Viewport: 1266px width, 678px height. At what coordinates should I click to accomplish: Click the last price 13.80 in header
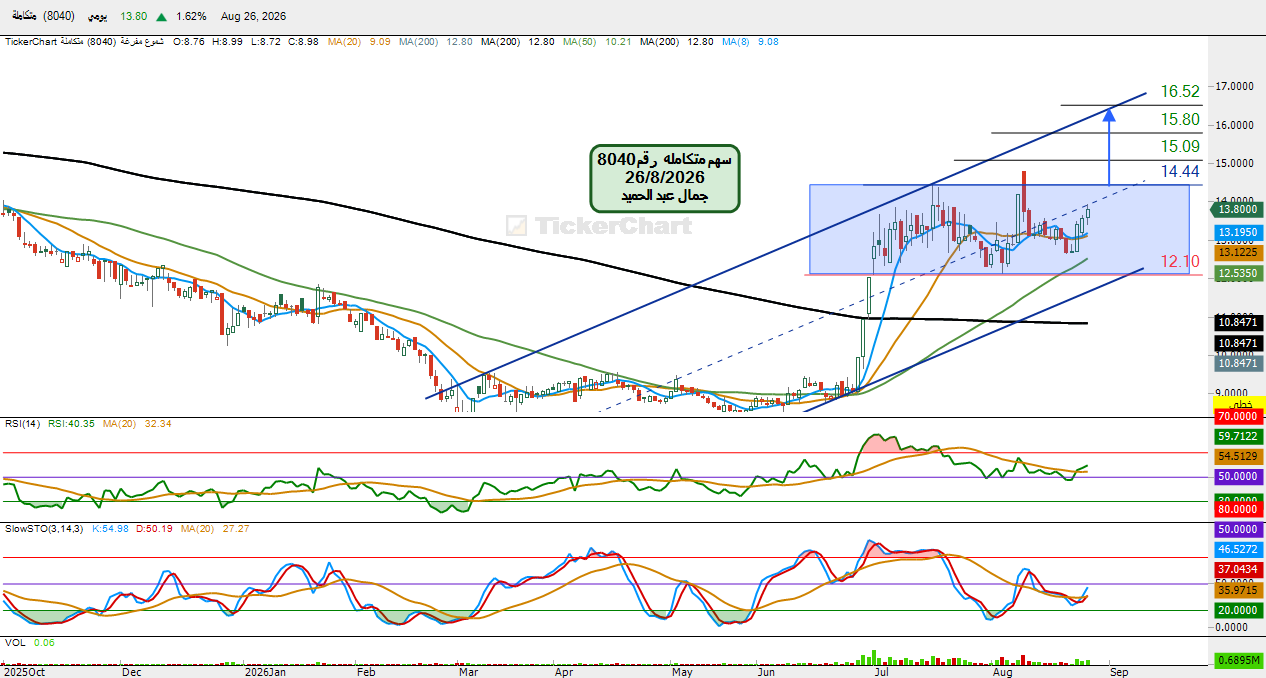coord(133,18)
